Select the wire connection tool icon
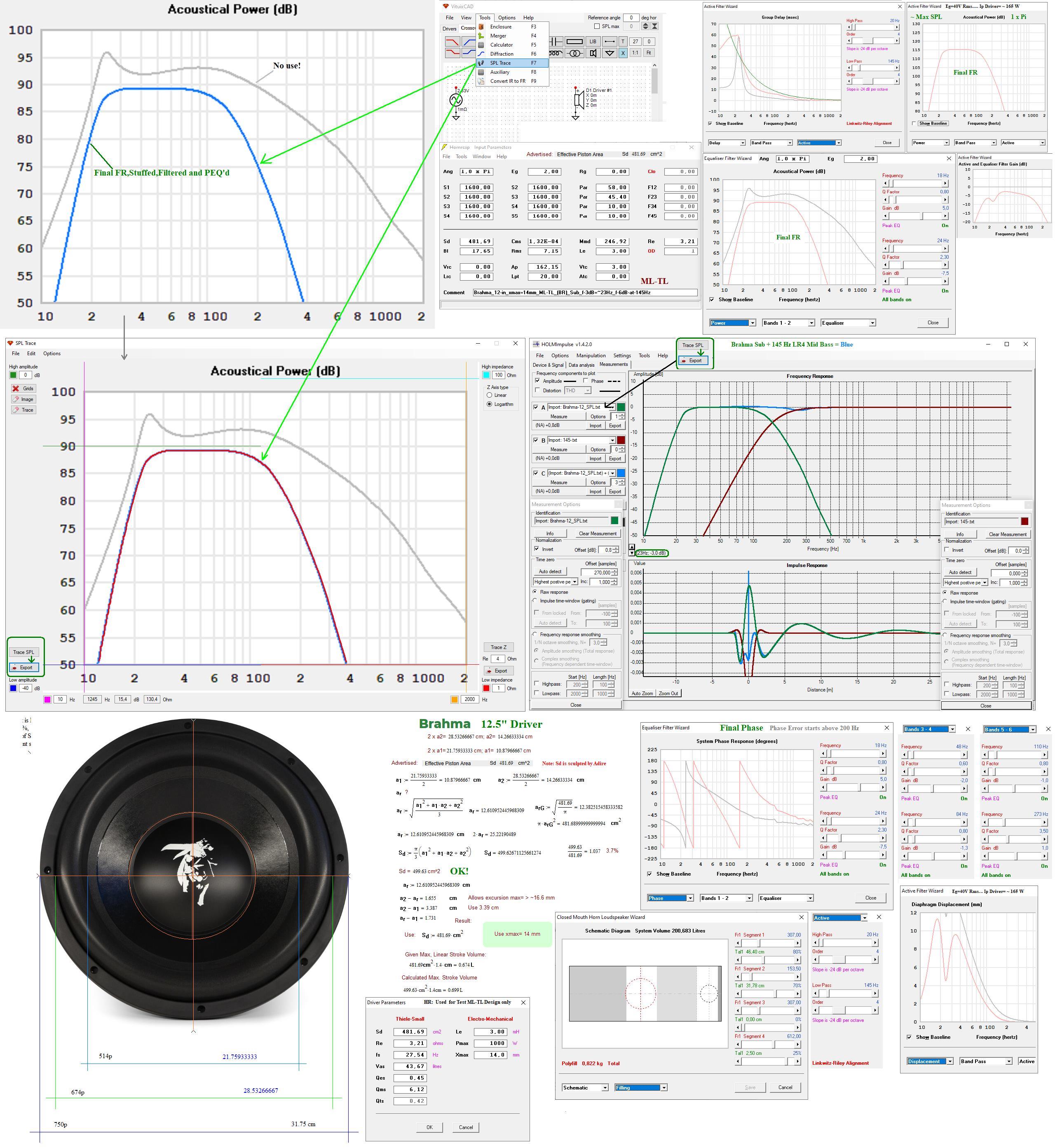This screenshot has height=1148, width=1055. 610,42
